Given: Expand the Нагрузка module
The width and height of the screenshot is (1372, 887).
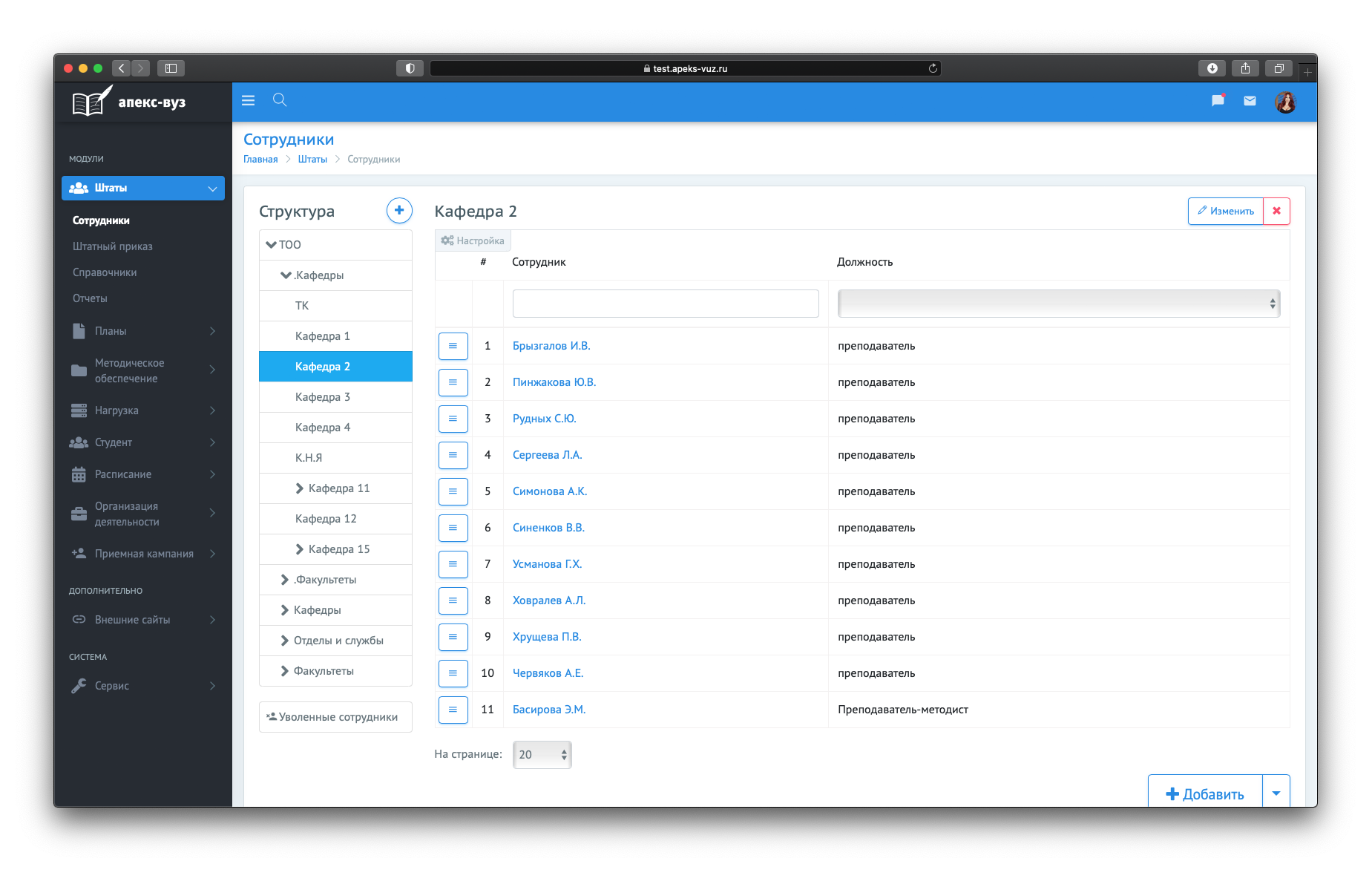Looking at the screenshot, I should point(143,410).
